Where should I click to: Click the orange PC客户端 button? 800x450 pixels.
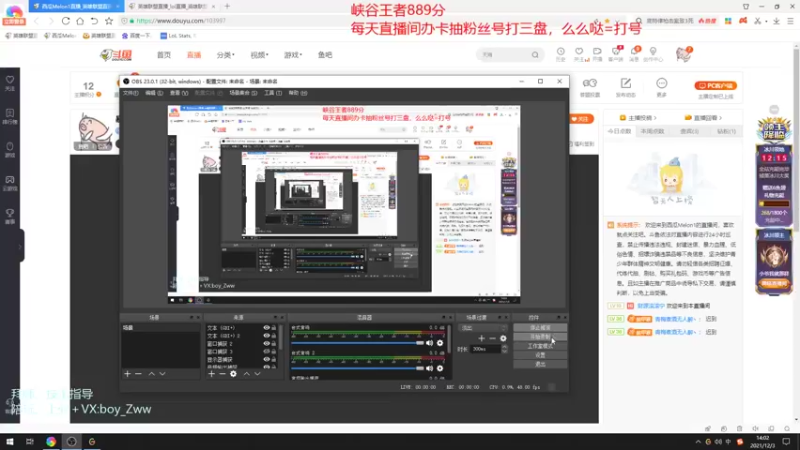(716, 85)
